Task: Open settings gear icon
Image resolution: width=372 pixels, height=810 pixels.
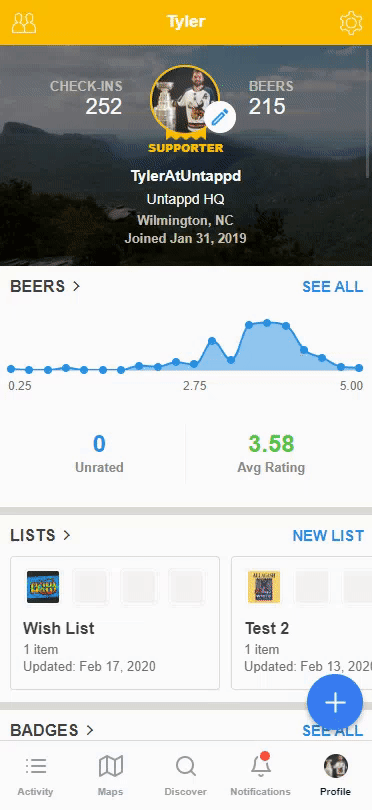Action: tap(350, 23)
